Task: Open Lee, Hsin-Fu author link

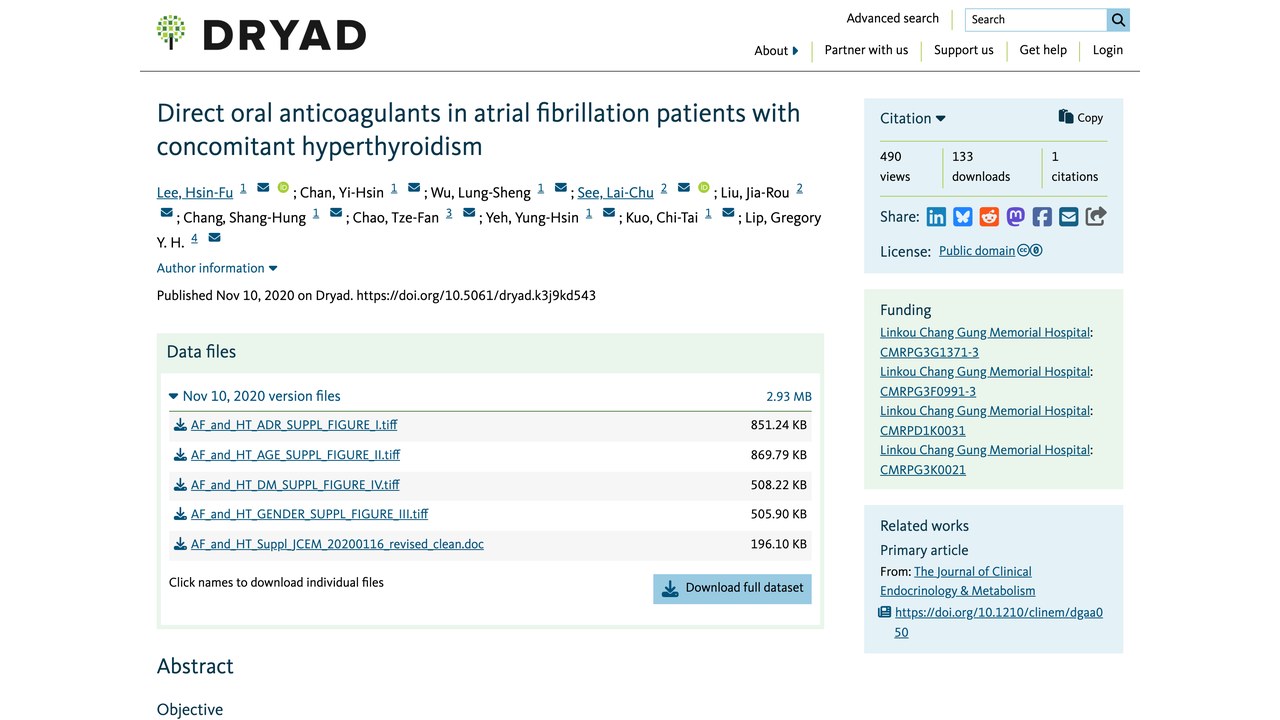Action: click(195, 193)
